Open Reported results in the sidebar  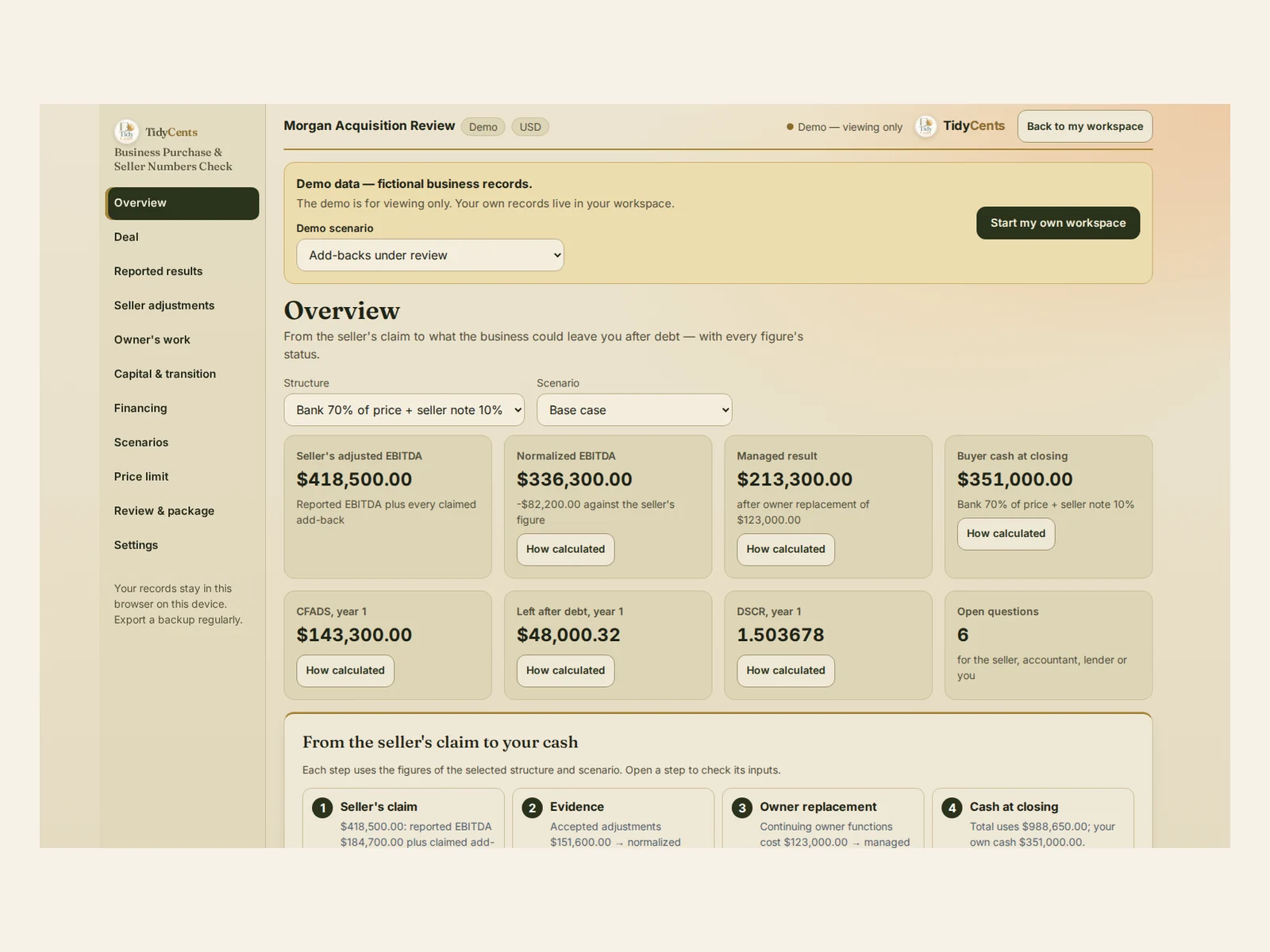coord(182,271)
